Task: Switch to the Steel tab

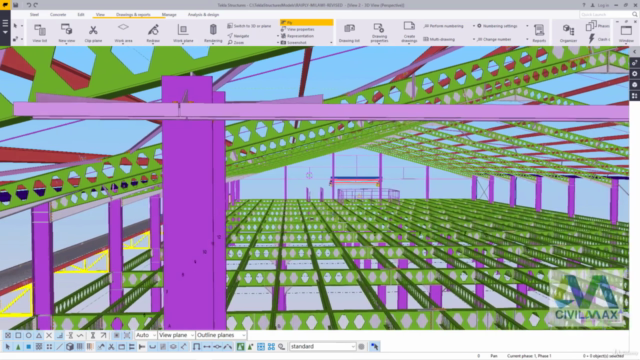Action: point(34,14)
